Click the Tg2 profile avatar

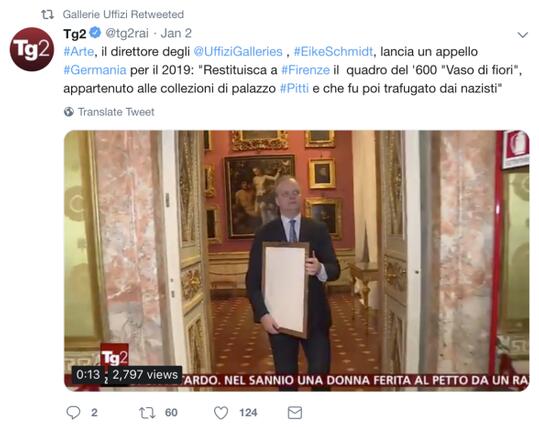[32, 49]
